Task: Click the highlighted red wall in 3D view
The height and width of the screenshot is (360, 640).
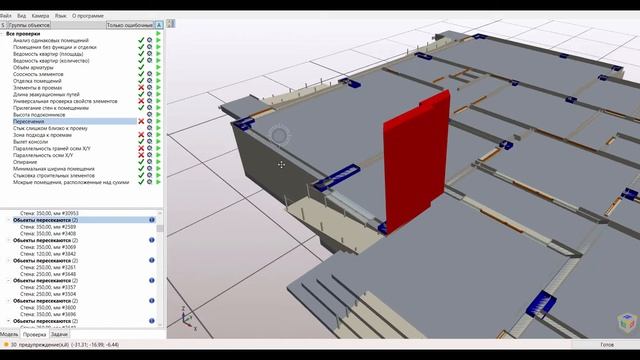Action: click(416, 163)
